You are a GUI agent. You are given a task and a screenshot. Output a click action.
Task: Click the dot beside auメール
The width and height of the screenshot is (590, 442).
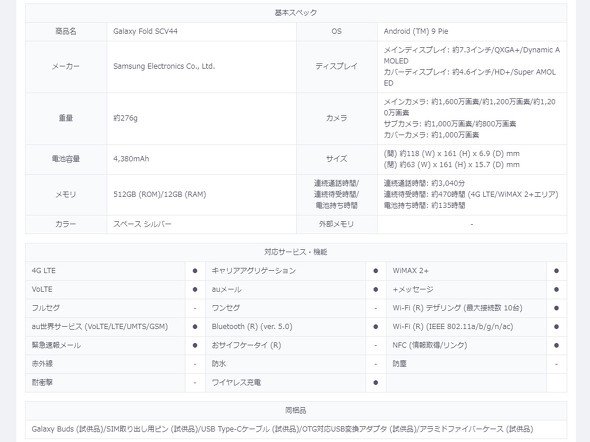click(376, 289)
